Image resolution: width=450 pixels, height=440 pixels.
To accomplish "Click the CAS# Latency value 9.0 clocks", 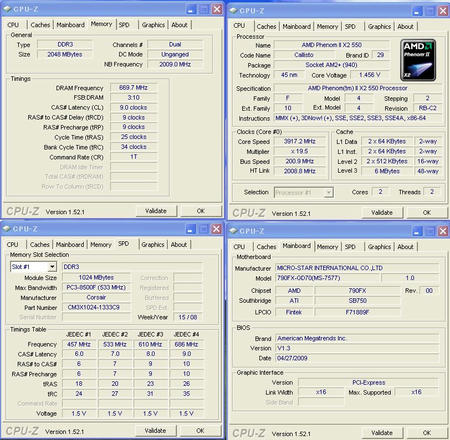I will pos(133,107).
